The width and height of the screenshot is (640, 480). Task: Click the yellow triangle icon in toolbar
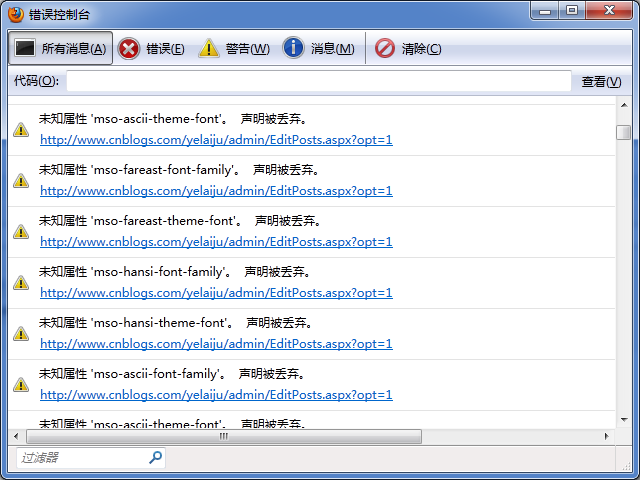tap(209, 48)
